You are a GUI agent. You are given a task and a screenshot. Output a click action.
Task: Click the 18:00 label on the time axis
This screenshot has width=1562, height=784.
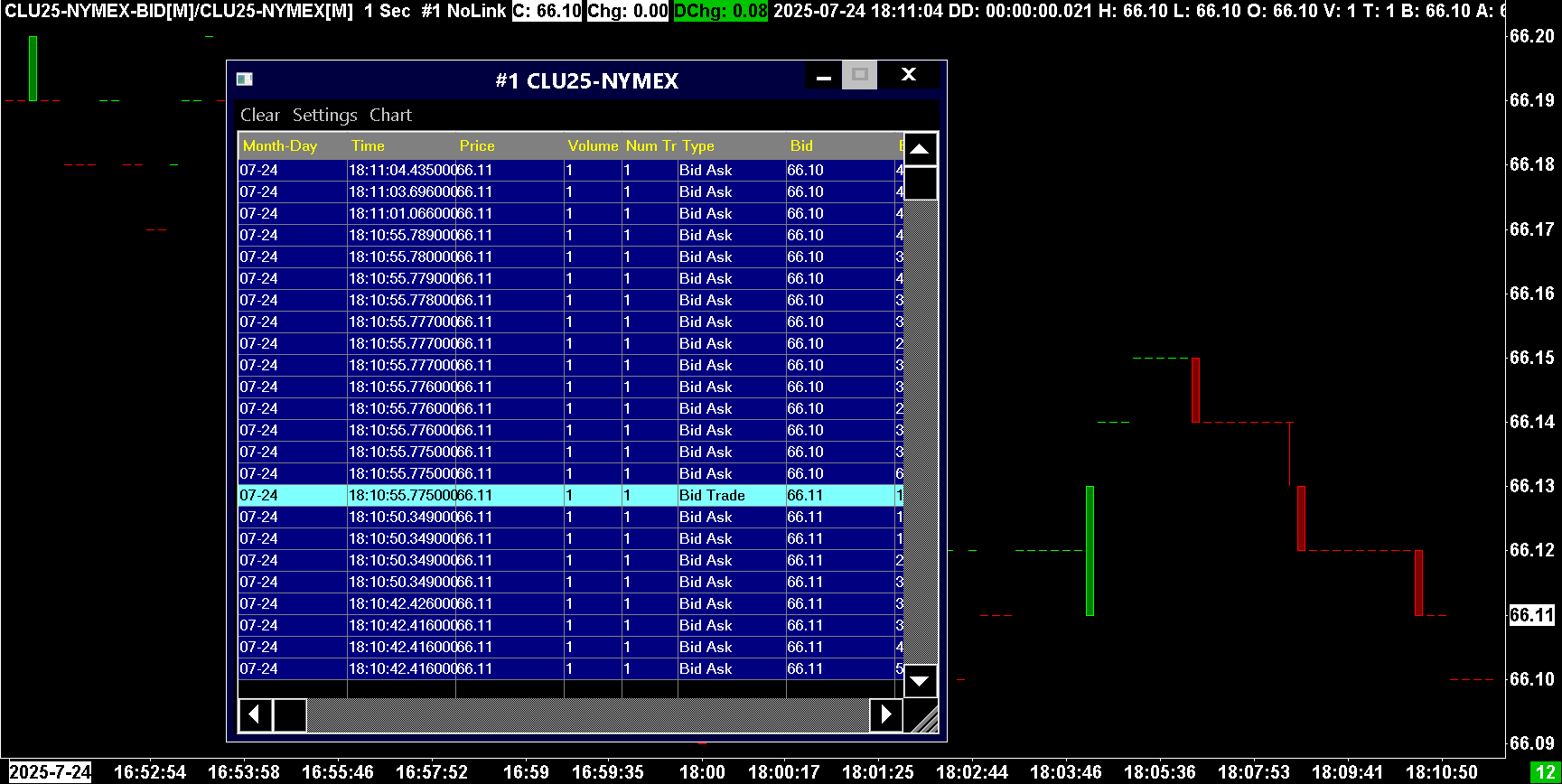(702, 772)
